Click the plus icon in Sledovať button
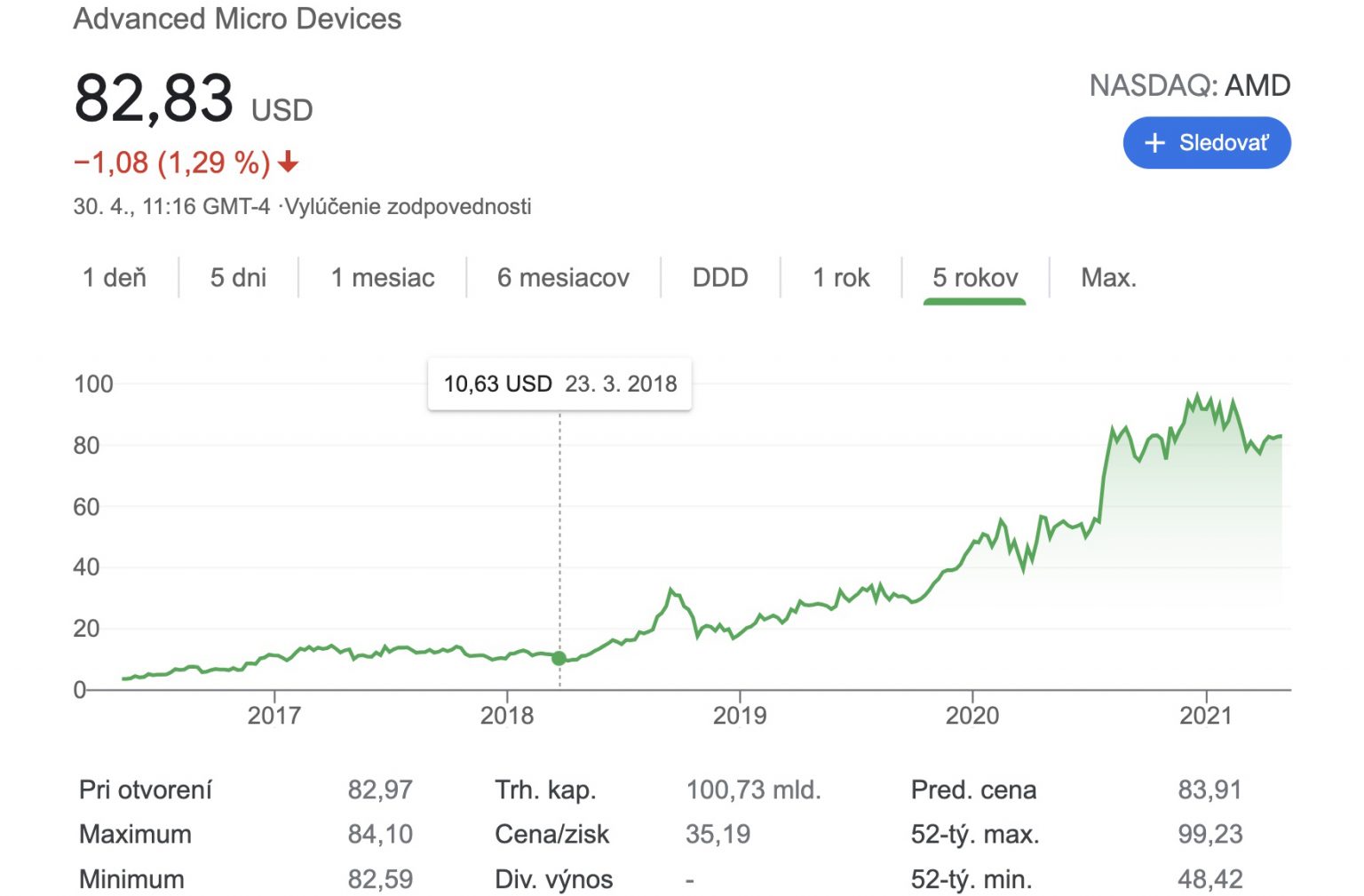Viewport: 1364px width, 896px height. (x=1154, y=143)
